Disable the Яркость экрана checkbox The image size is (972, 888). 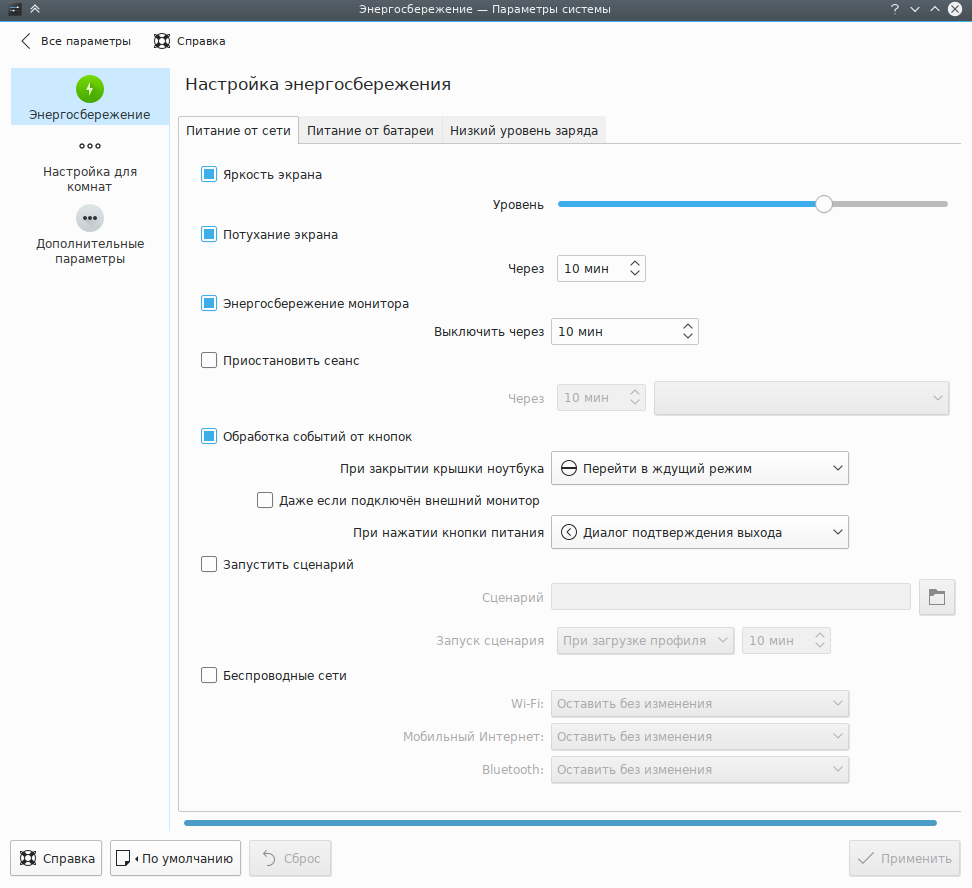click(209, 174)
